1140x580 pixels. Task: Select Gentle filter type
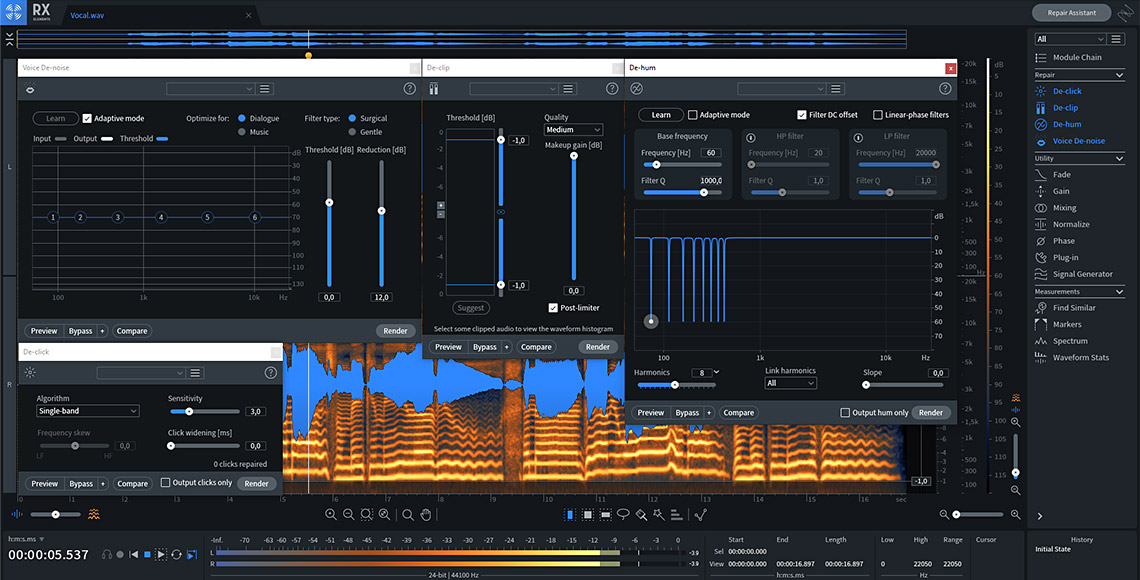tap(352, 132)
